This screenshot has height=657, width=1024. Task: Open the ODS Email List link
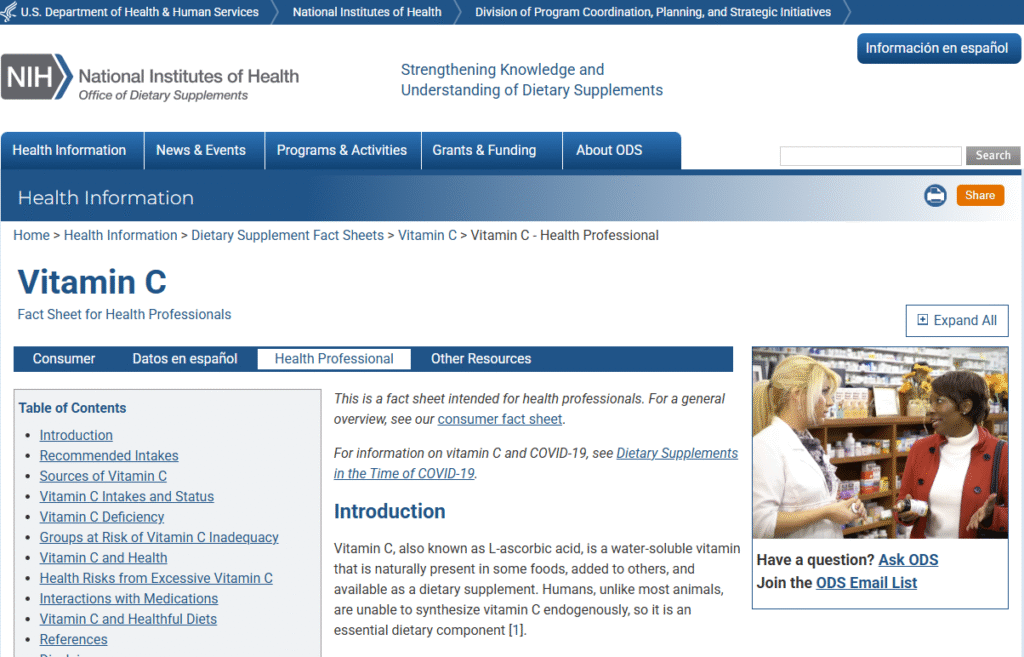coord(866,583)
